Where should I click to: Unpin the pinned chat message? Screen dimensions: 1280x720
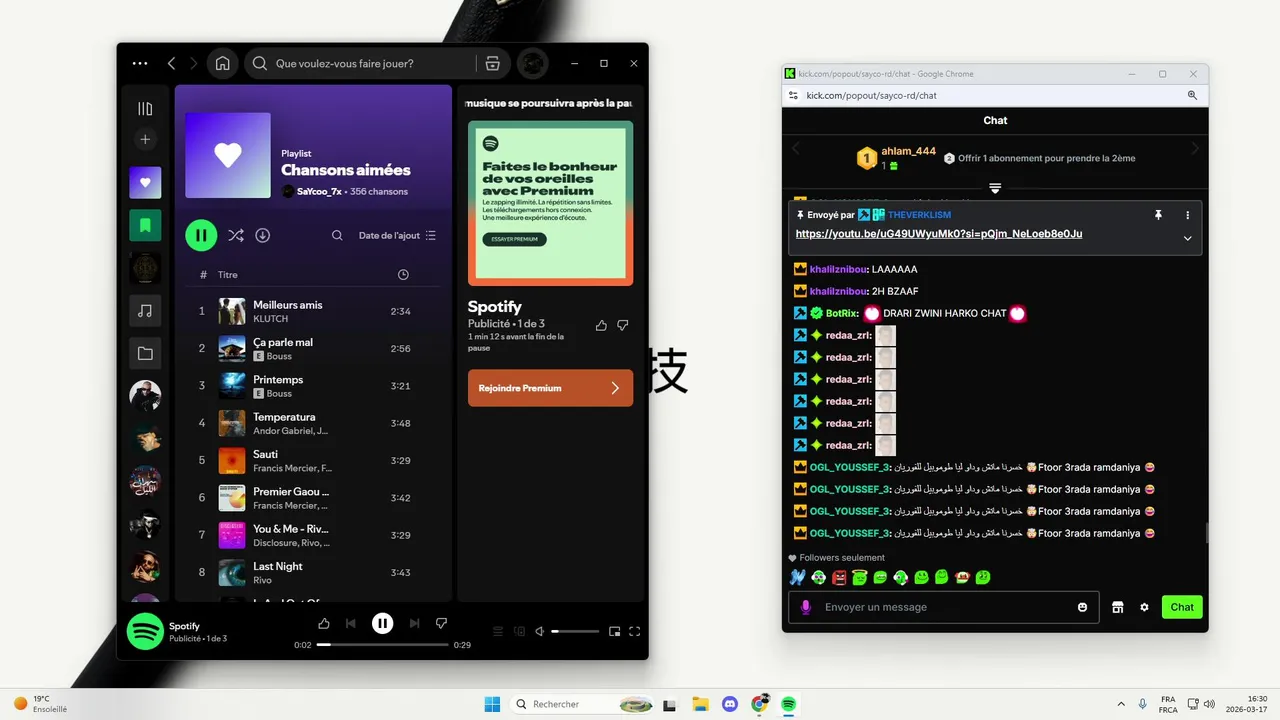click(1158, 215)
